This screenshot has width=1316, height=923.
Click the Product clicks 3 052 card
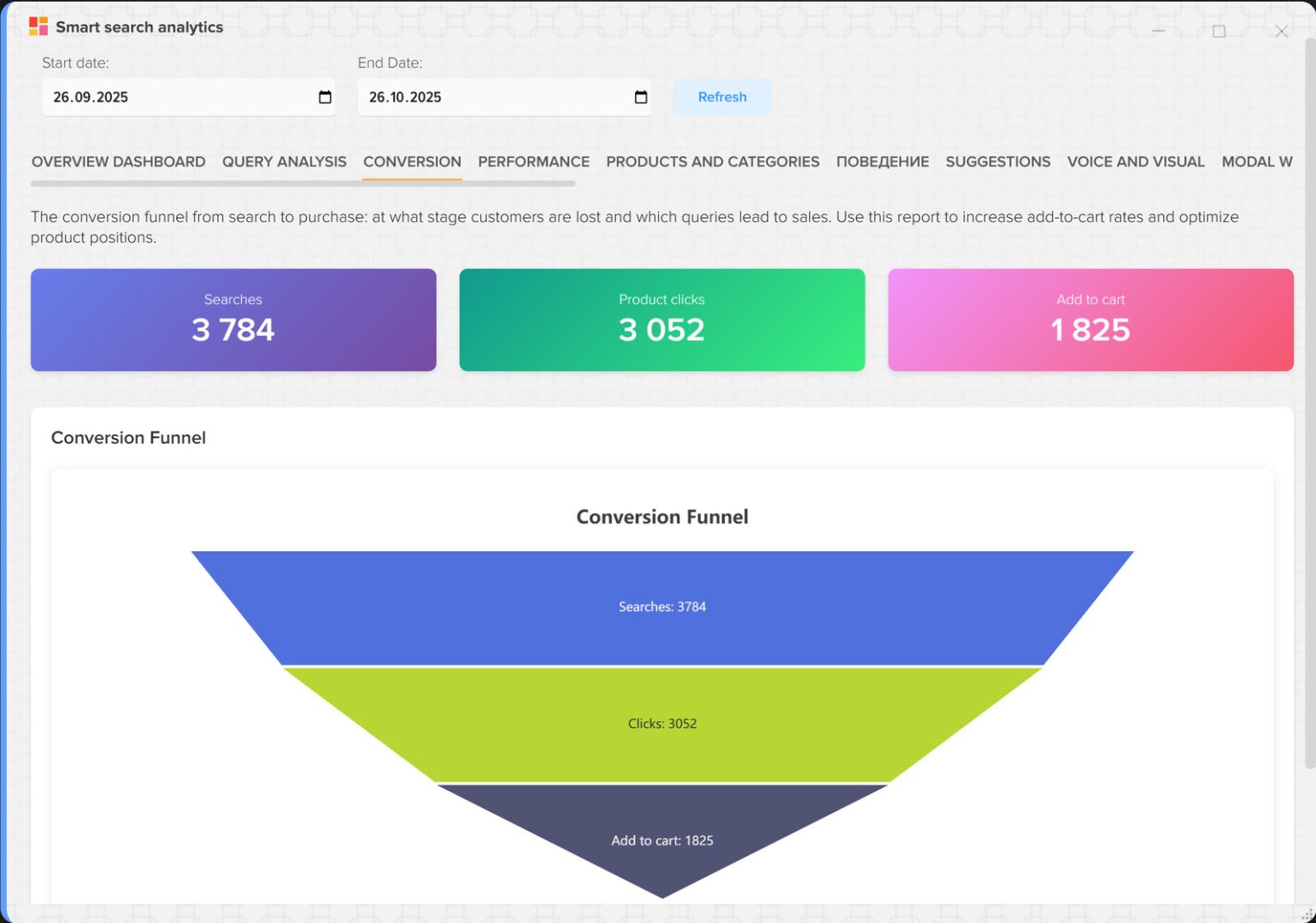(662, 320)
